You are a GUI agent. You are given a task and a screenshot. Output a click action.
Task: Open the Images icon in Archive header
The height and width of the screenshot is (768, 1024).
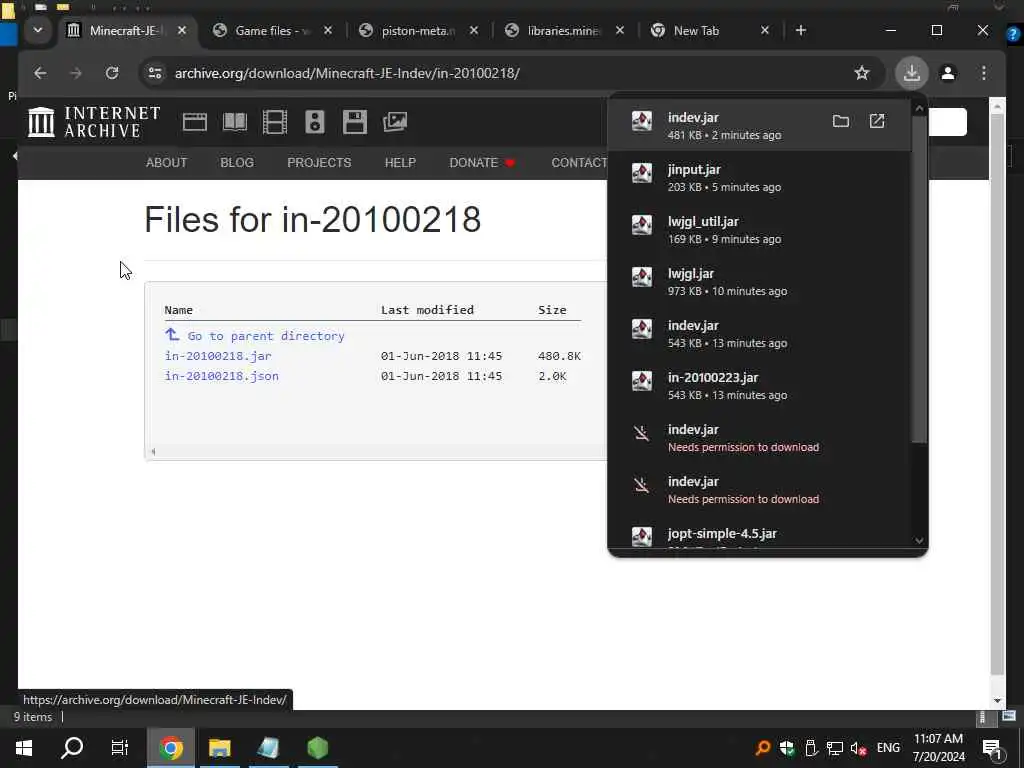pos(395,122)
